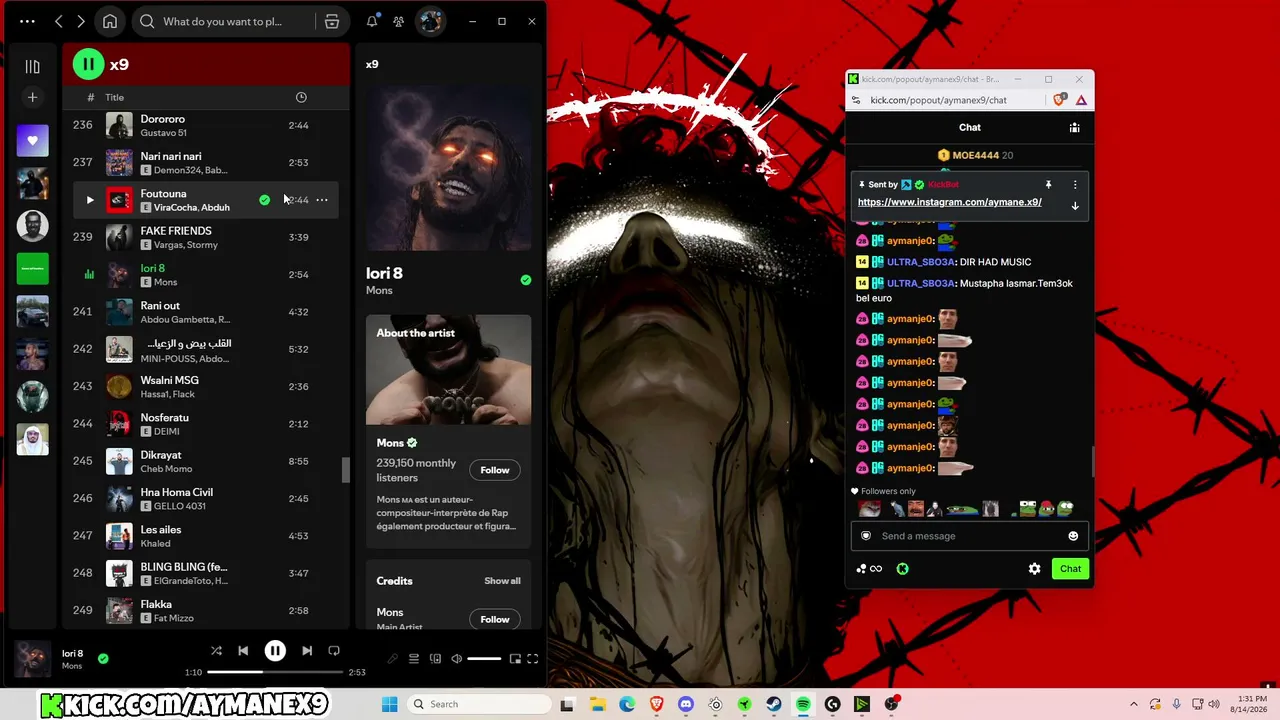This screenshot has width=1280, height=720.
Task: Create a new playlist with plus icon
Action: (32, 97)
